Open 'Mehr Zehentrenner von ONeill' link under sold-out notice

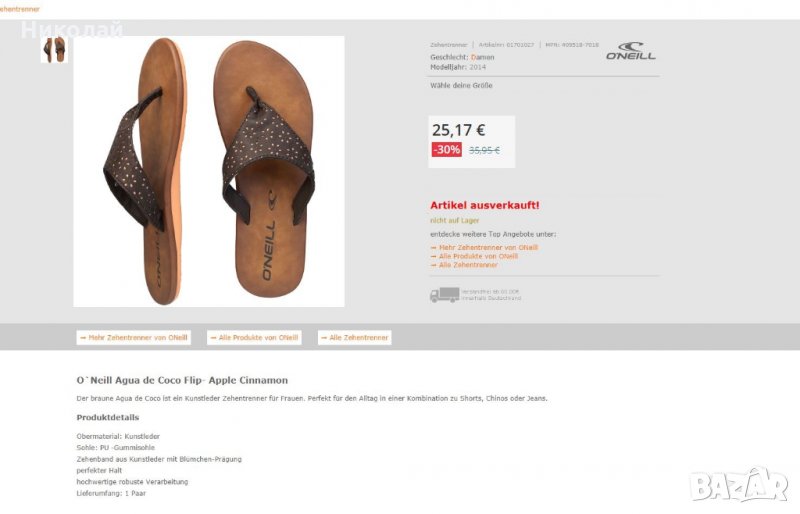coord(486,247)
